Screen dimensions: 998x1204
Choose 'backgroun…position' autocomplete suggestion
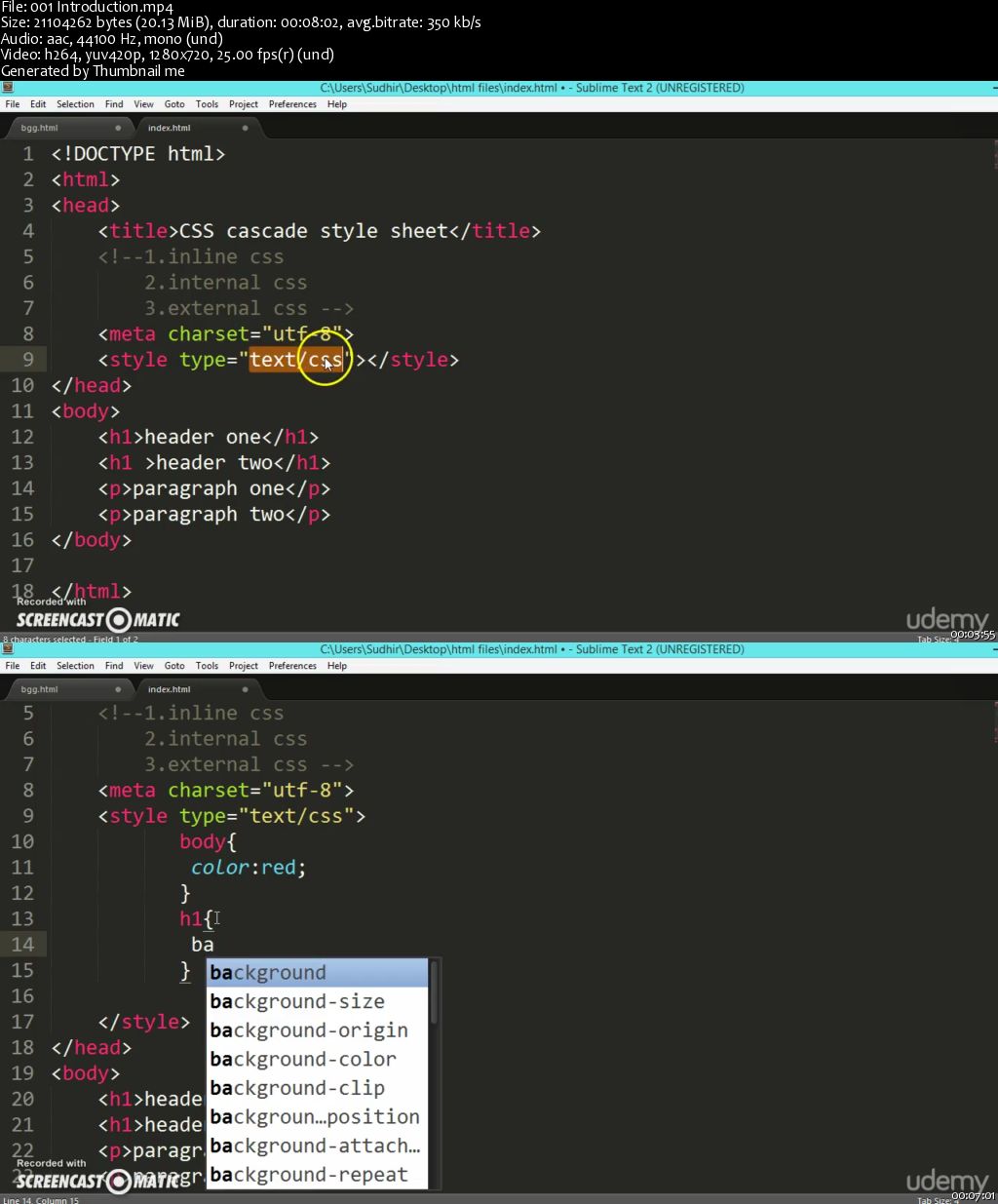point(318,1117)
